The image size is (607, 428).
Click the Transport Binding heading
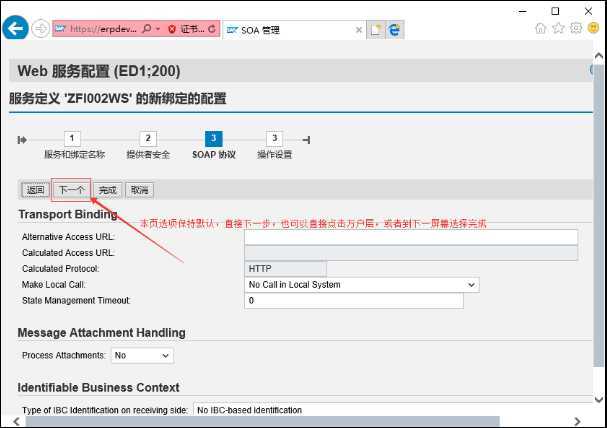pyautogui.click(x=68, y=214)
